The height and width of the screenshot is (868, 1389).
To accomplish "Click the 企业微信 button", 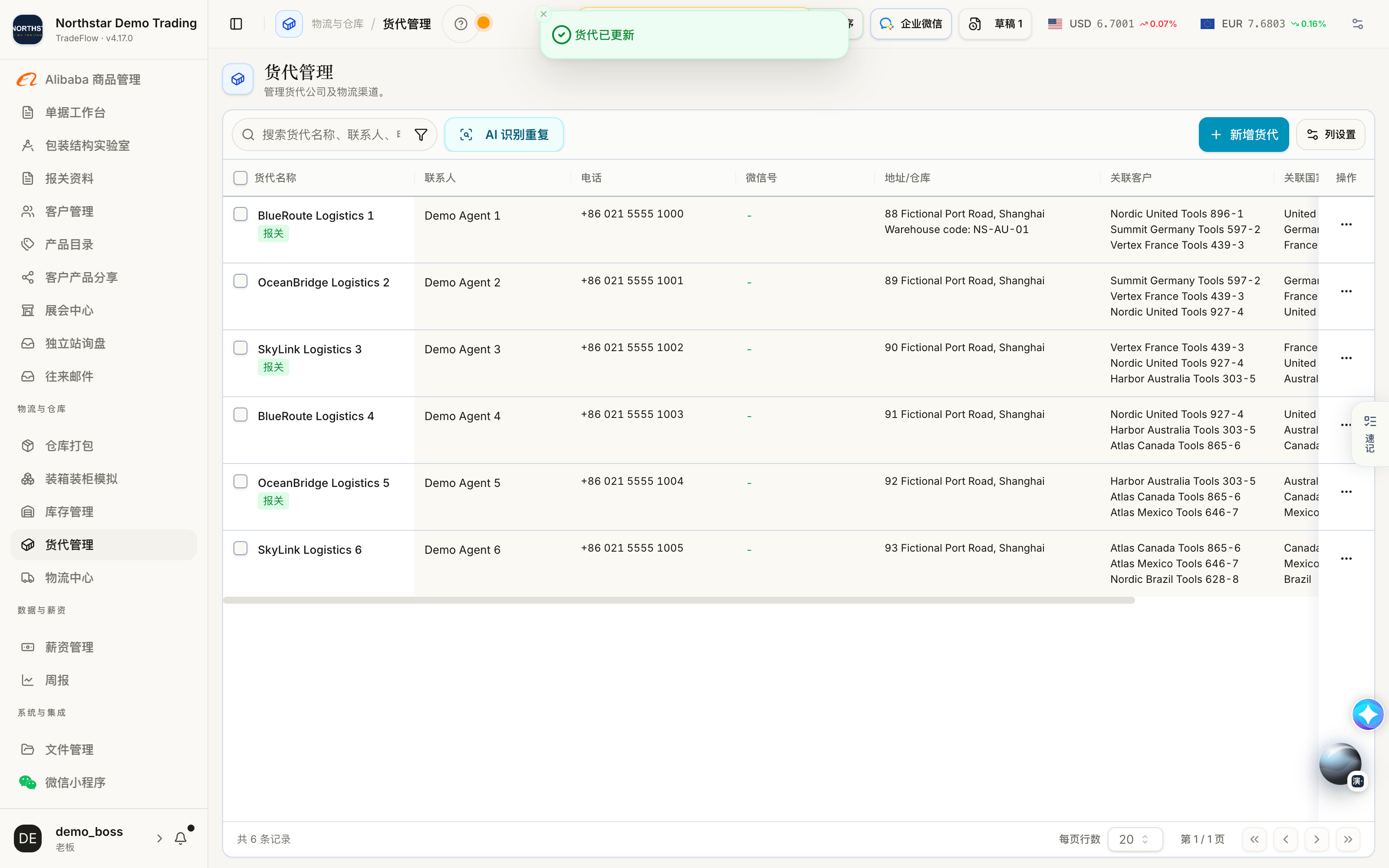I will click(910, 23).
